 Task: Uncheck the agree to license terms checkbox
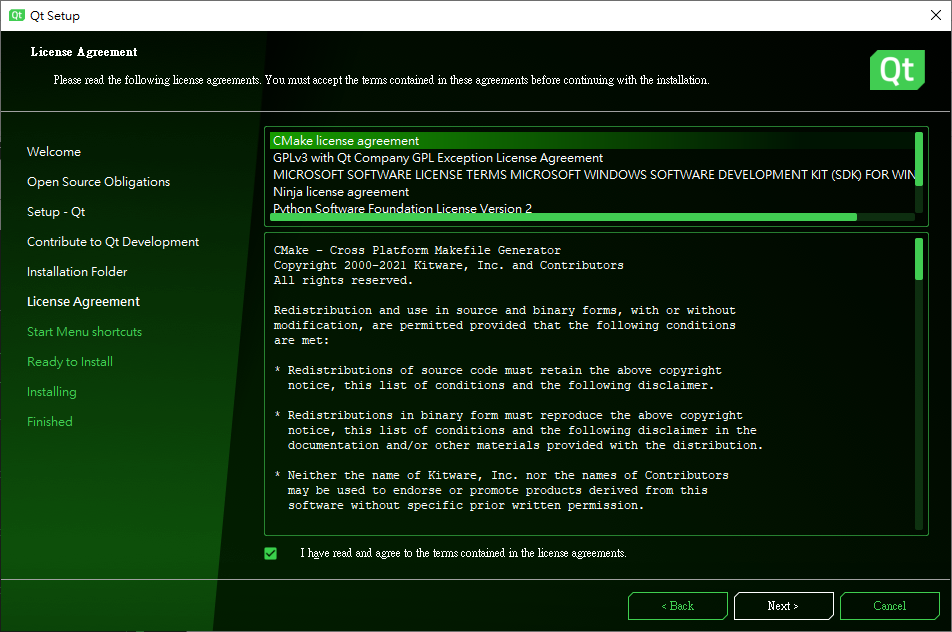coord(271,553)
